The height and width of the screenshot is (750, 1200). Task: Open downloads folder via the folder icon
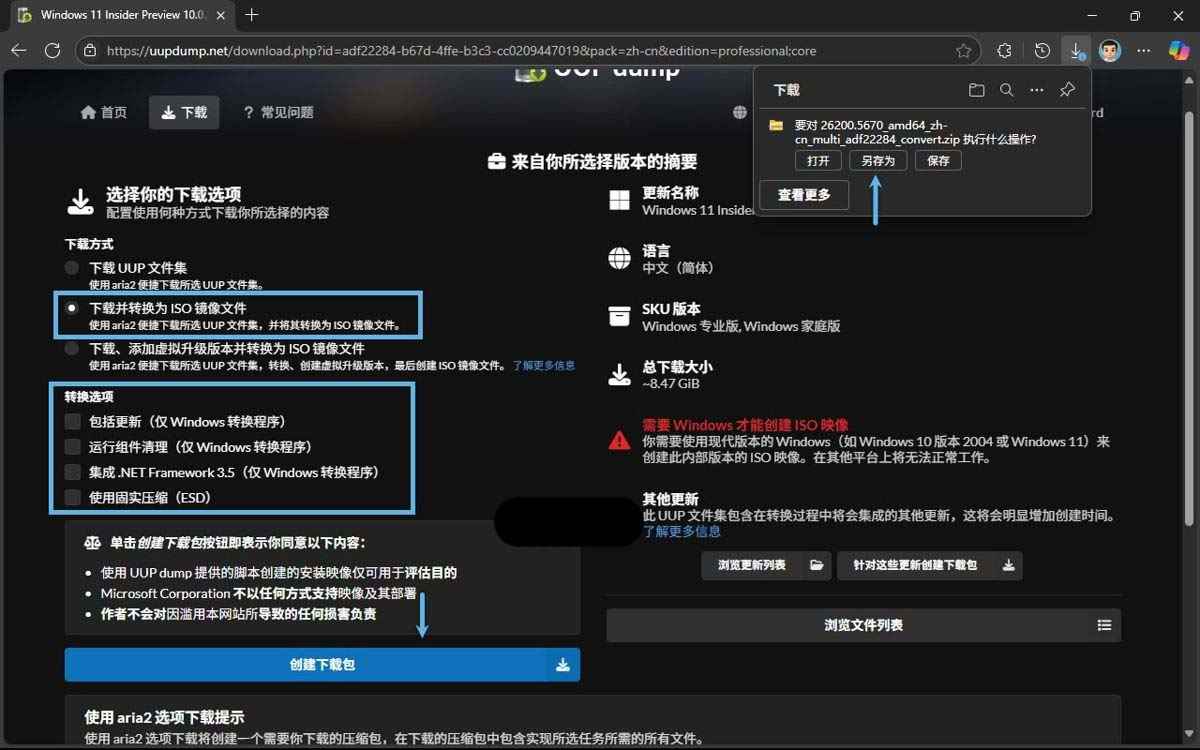pos(977,89)
